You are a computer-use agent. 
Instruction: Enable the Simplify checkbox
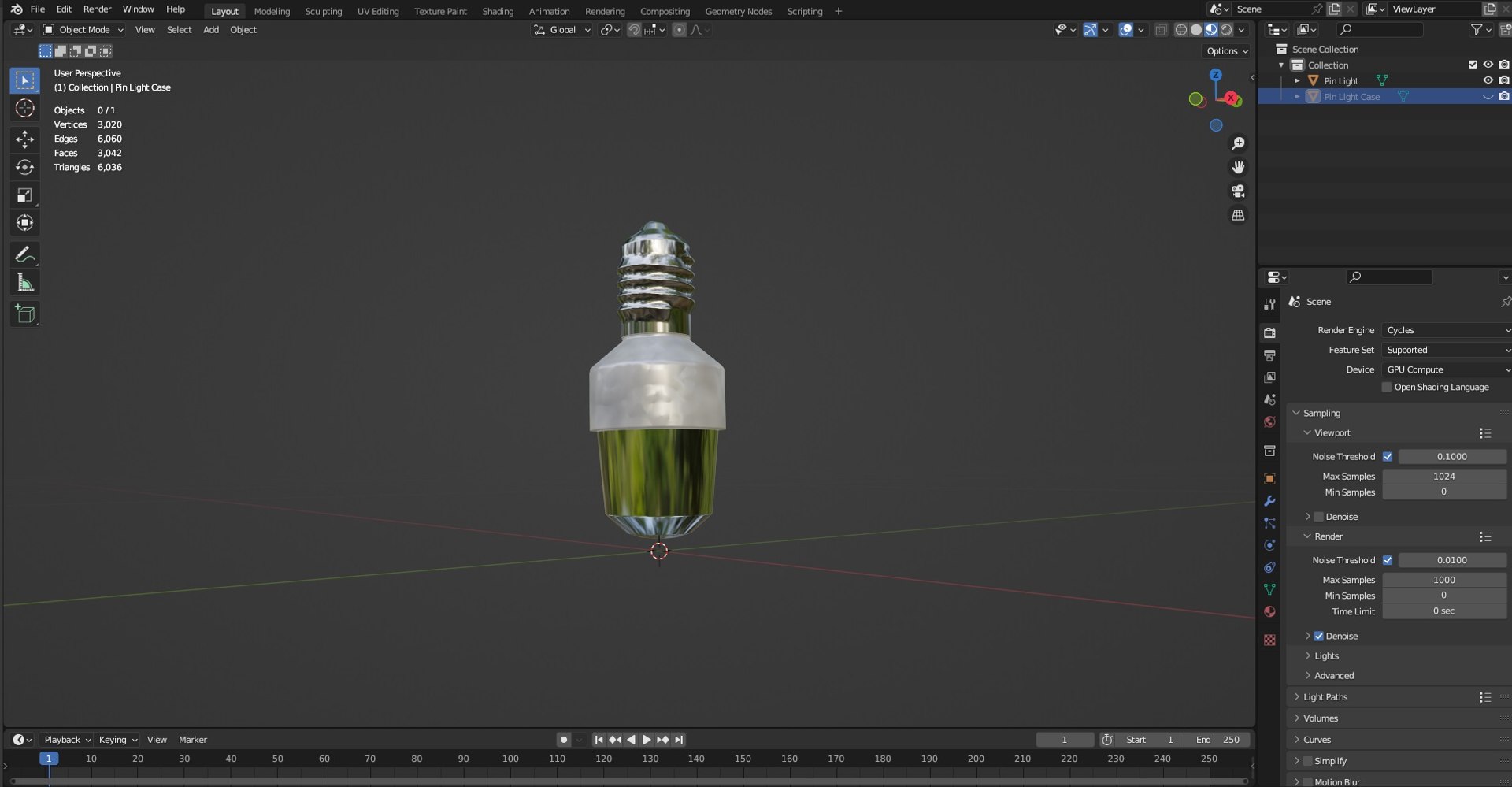click(x=1307, y=762)
